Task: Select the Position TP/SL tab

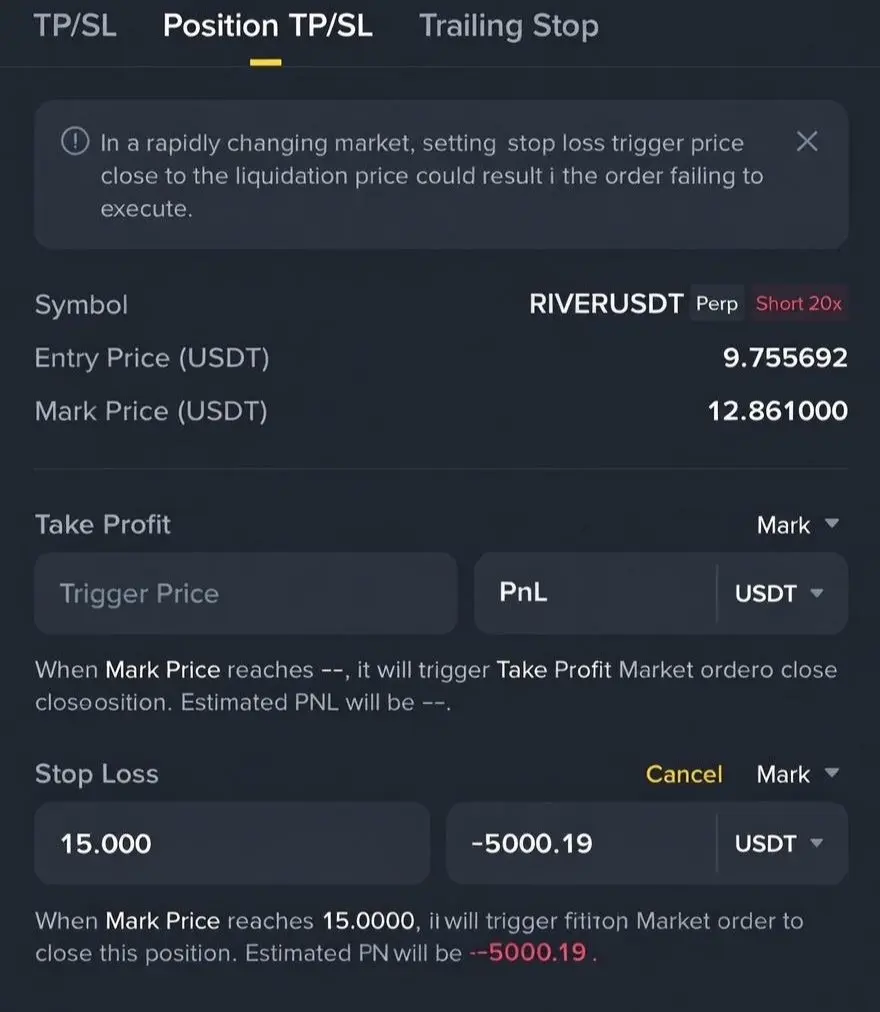Action: tap(267, 26)
